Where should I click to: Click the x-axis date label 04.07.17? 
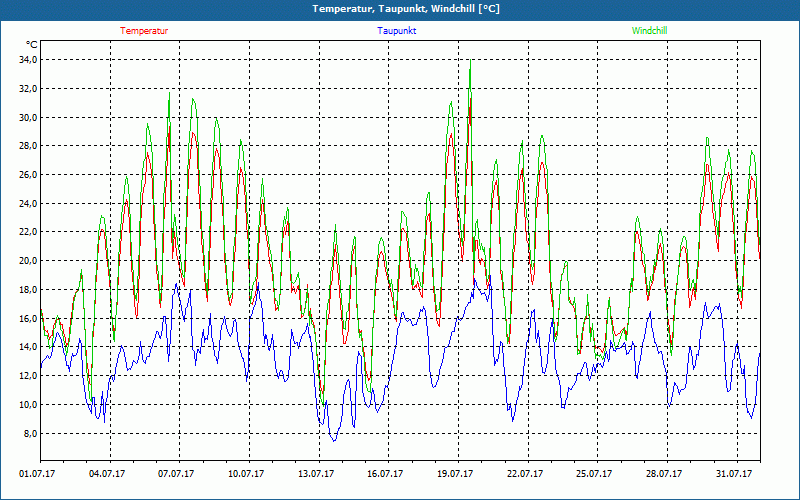click(x=107, y=474)
